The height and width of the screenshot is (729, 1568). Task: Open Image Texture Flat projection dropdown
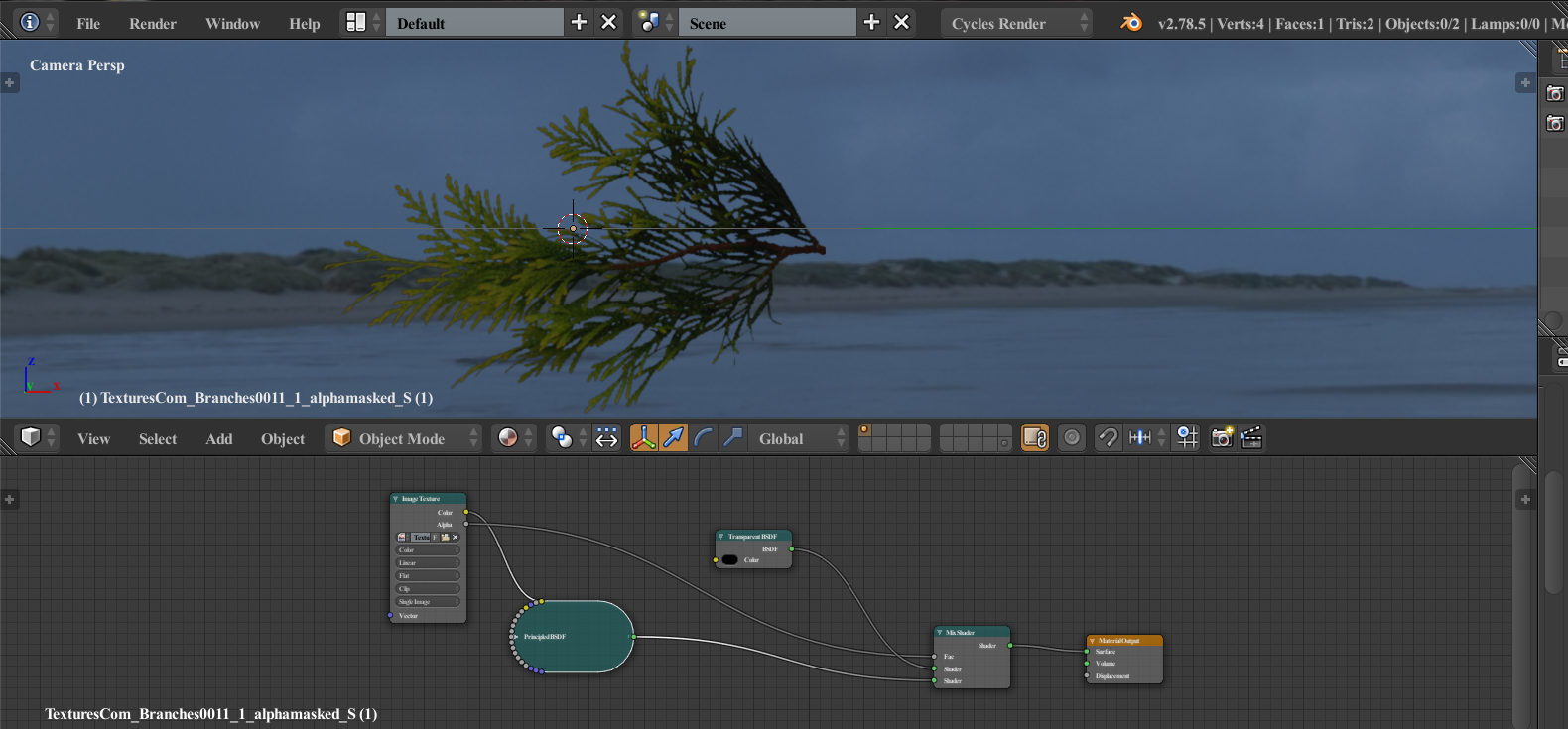tap(428, 576)
